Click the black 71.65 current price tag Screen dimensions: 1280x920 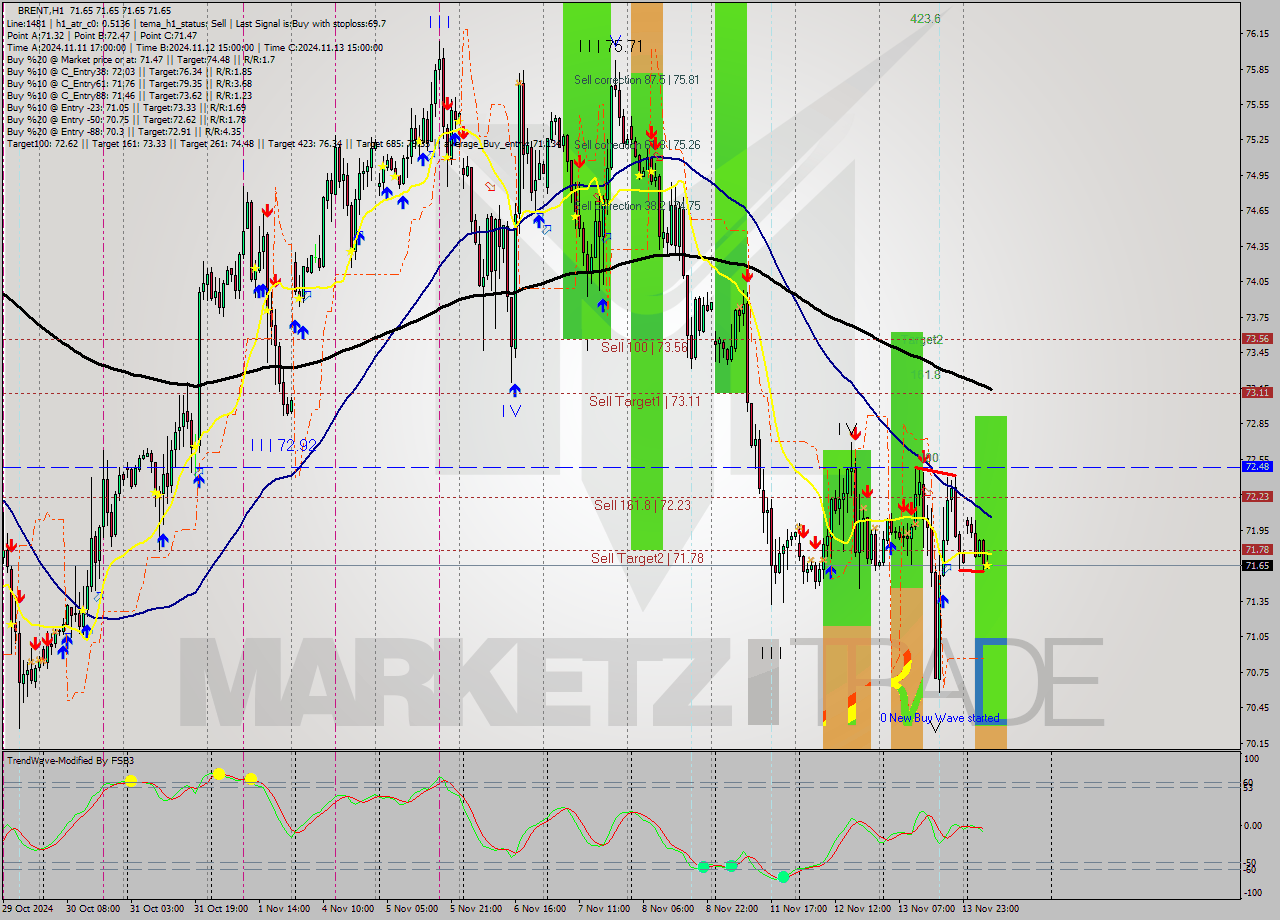[1257, 566]
